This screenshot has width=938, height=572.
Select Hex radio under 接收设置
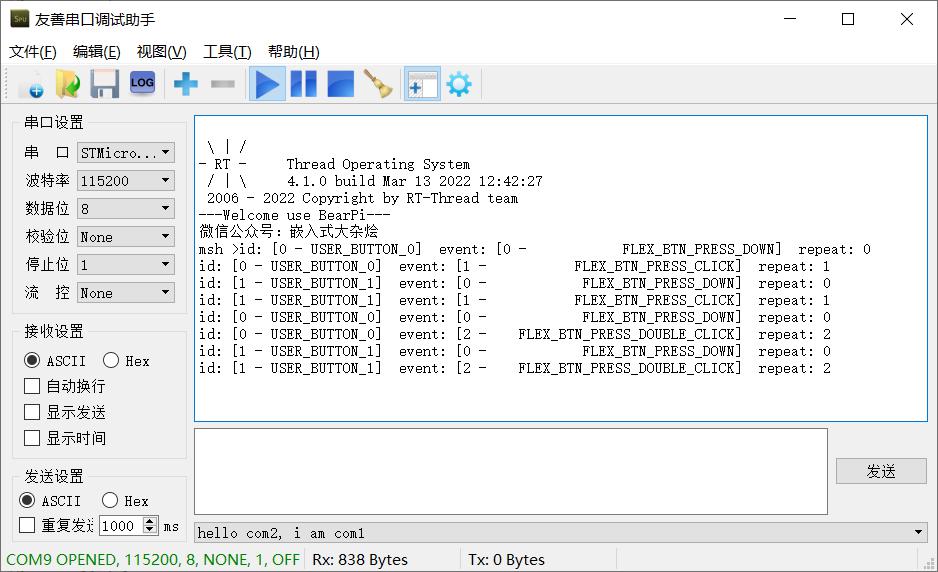click(111, 360)
